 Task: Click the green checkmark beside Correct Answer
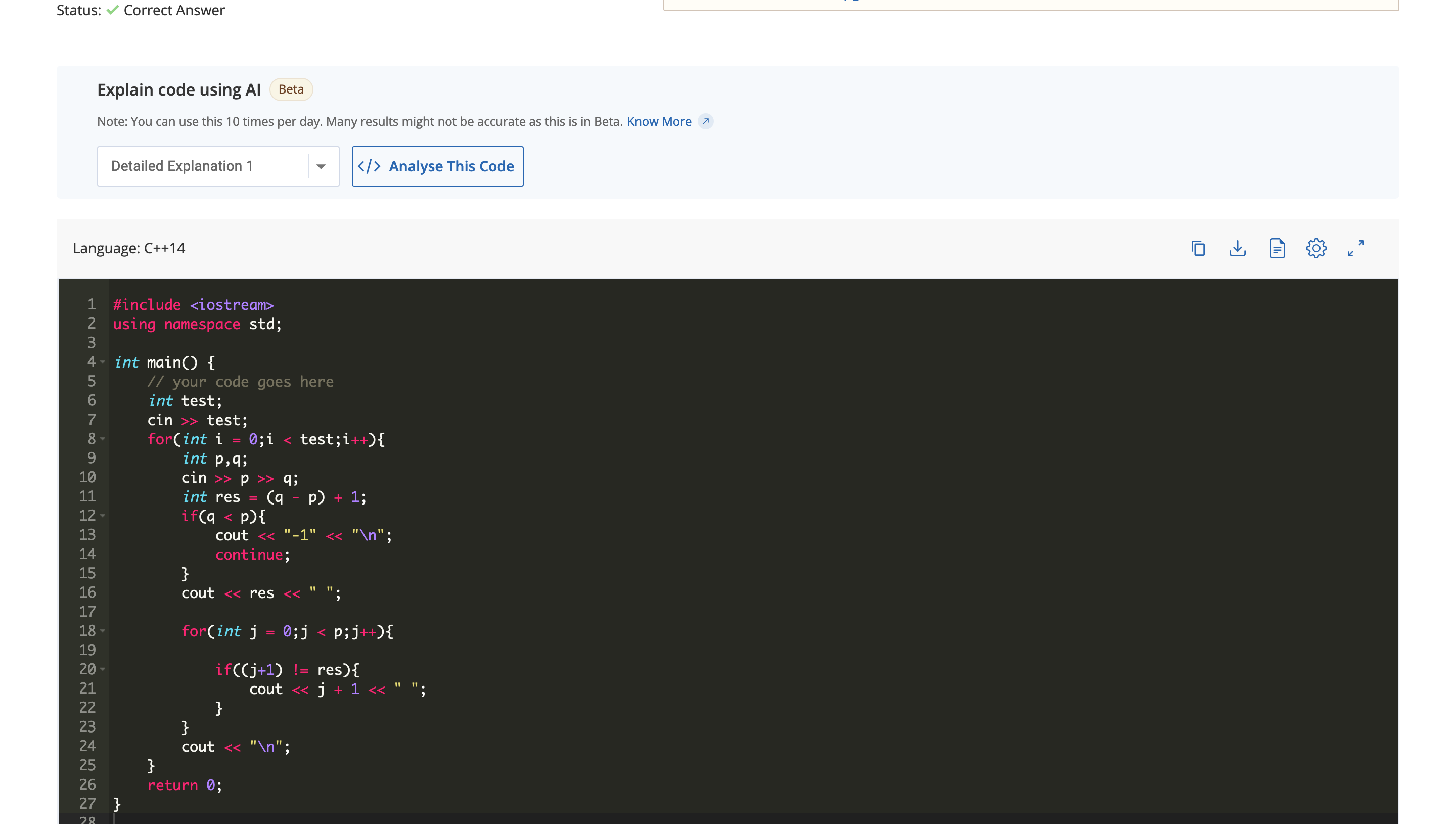pos(112,10)
